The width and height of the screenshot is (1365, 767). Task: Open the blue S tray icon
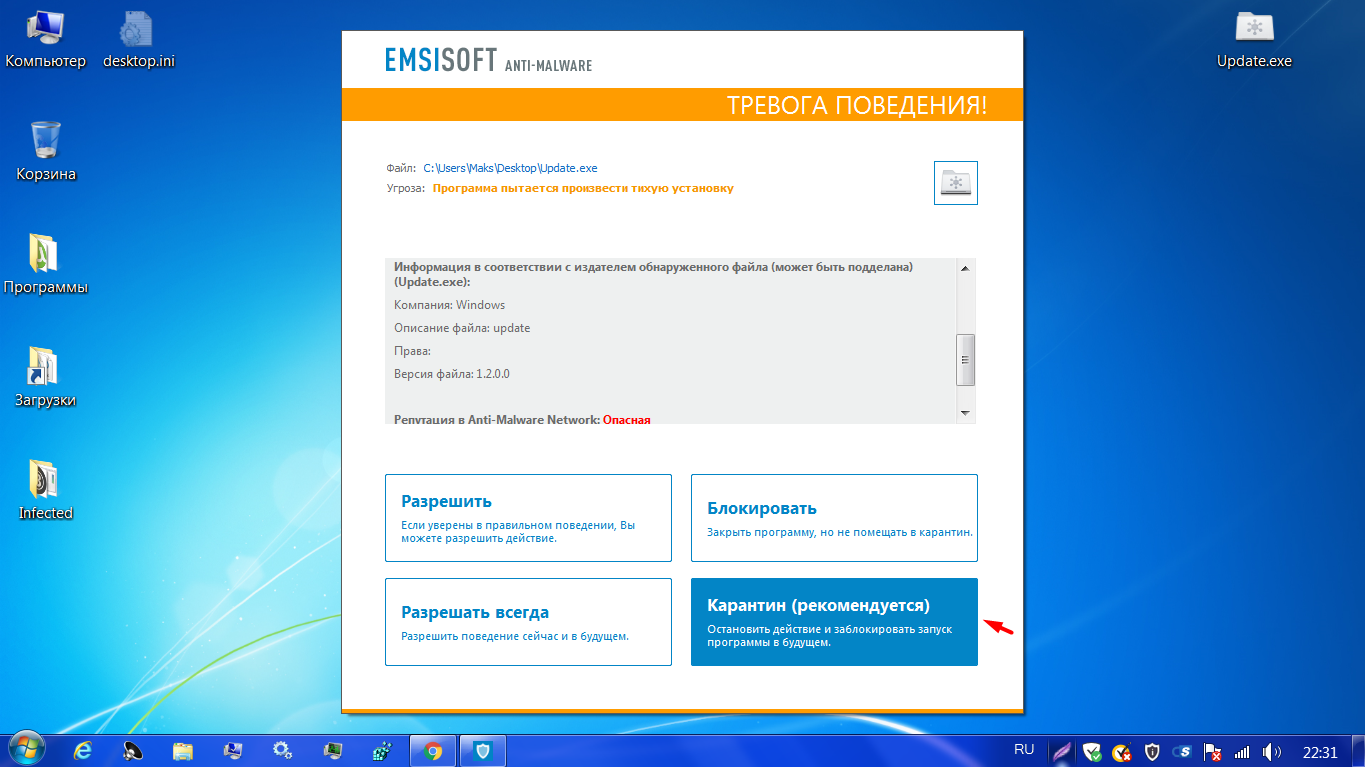coord(1182,751)
